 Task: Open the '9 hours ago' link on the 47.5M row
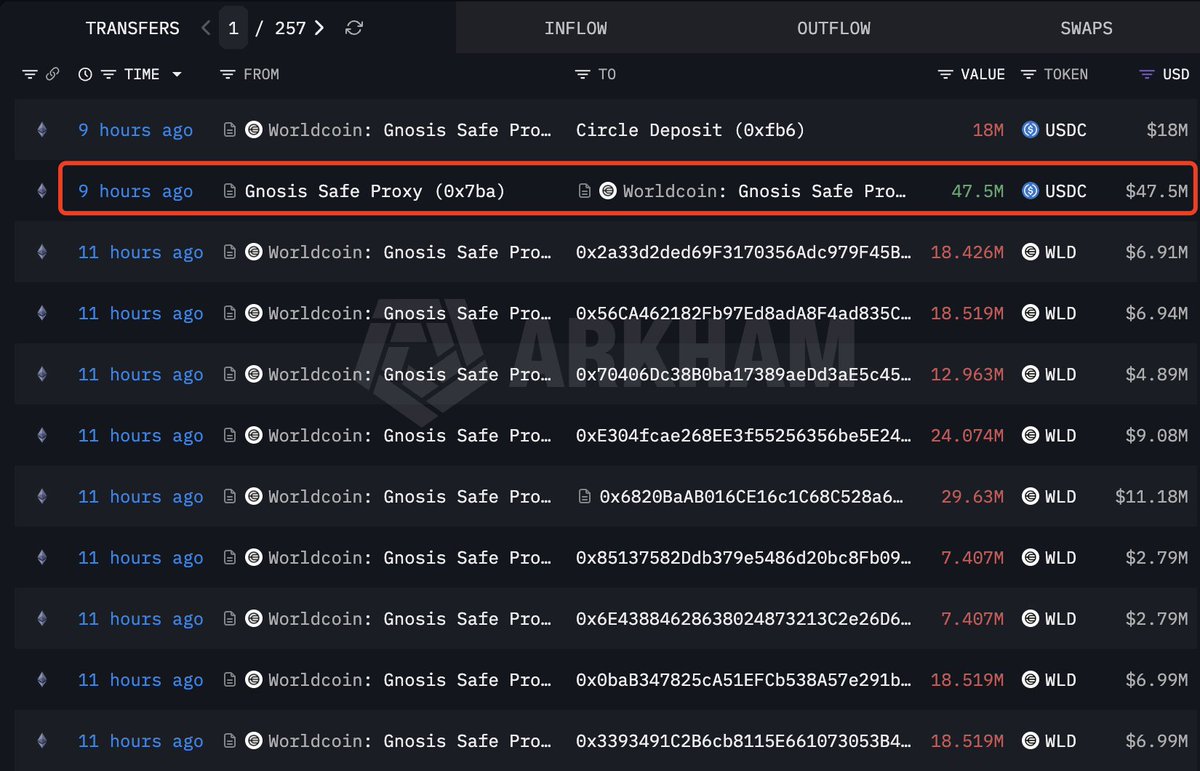click(136, 191)
